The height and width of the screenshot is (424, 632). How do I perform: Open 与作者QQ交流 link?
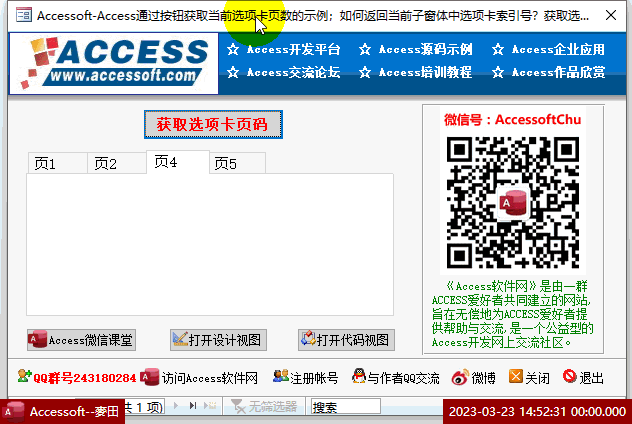pyautogui.click(x=403, y=378)
